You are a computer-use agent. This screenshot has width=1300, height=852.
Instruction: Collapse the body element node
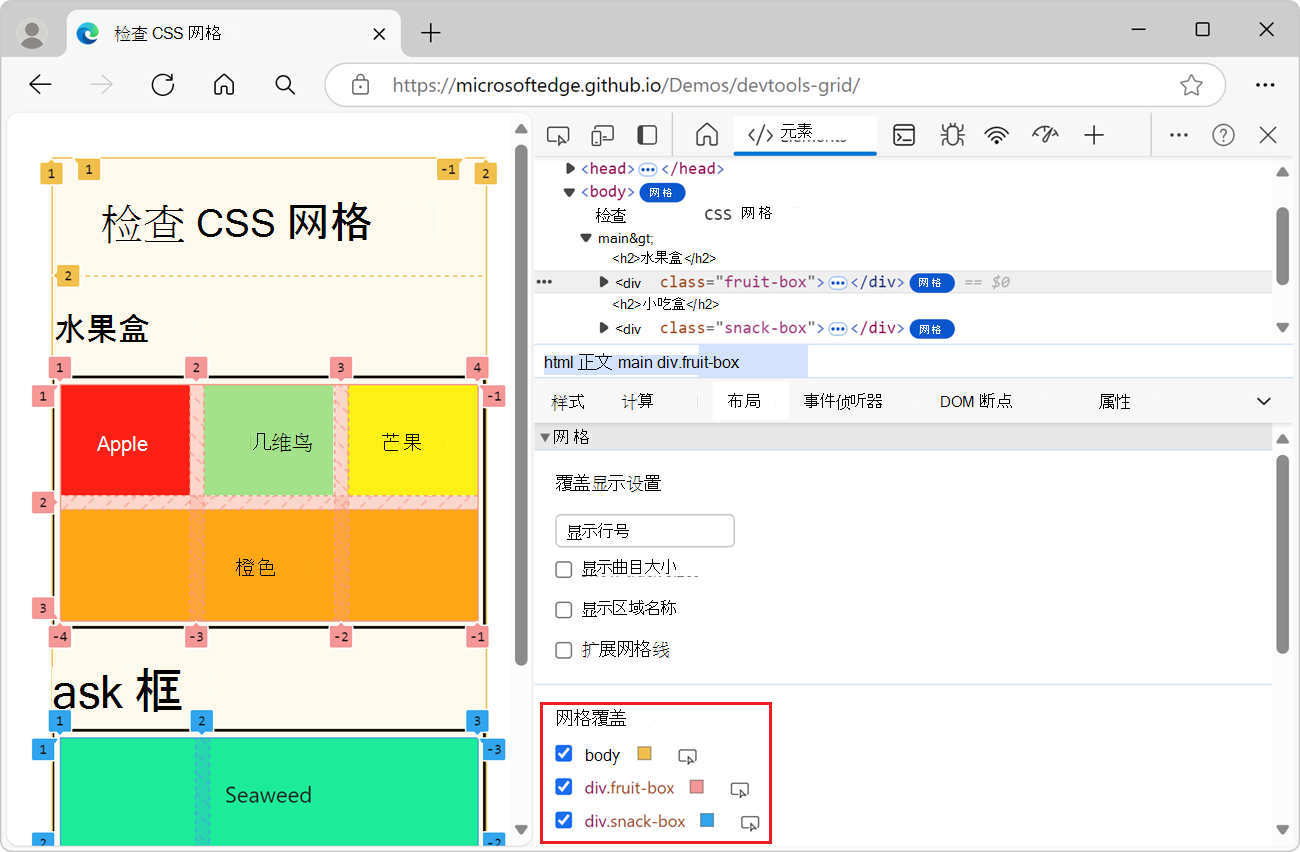[x=569, y=191]
